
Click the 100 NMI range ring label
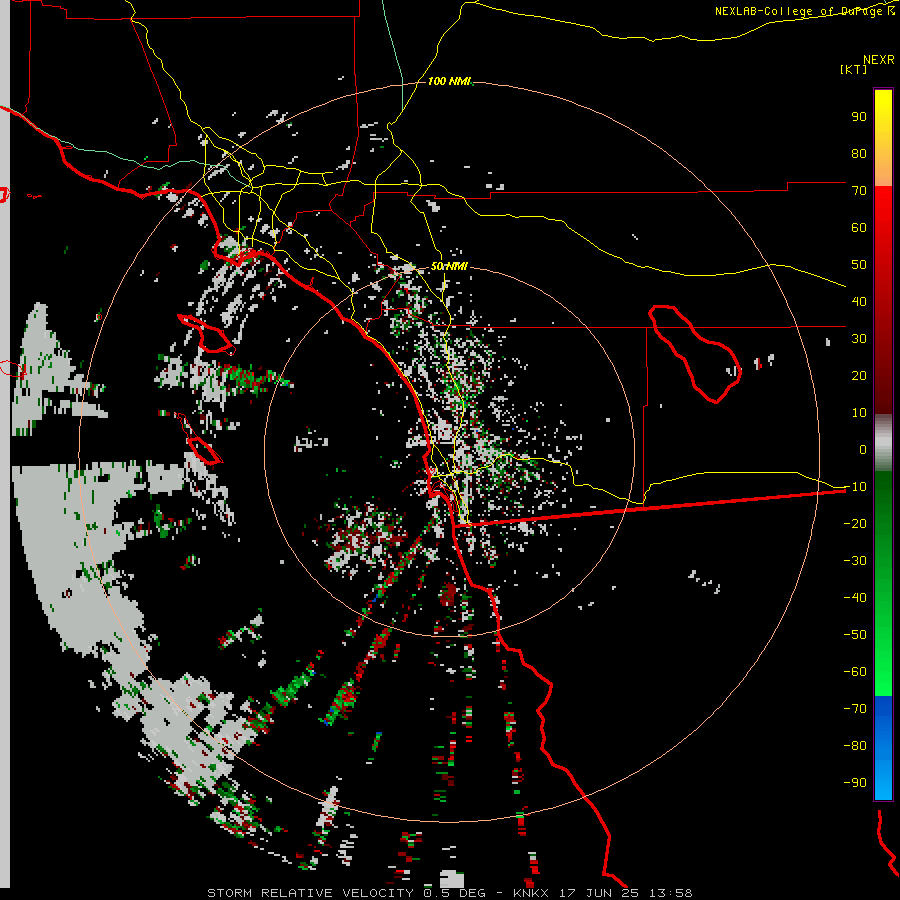[449, 82]
